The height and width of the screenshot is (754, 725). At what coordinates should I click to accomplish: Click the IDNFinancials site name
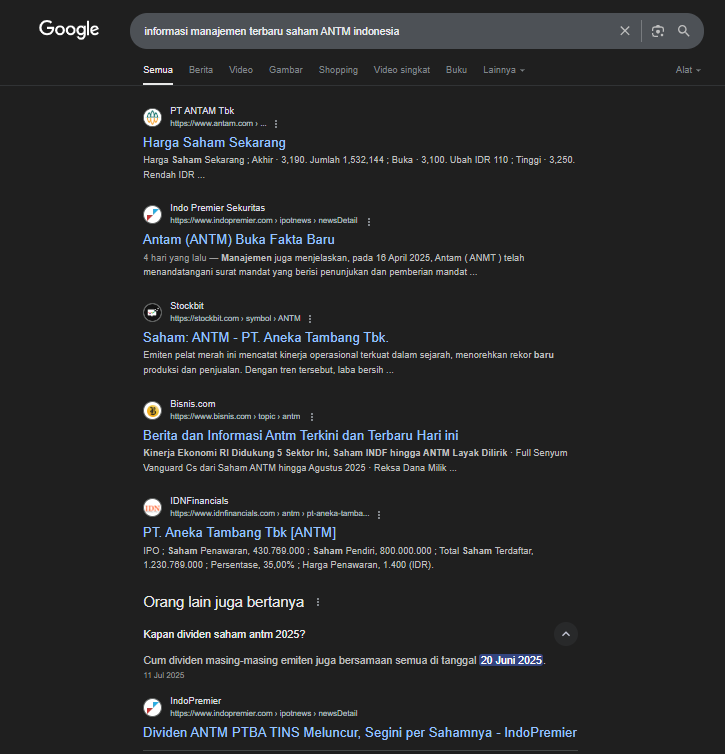[x=199, y=501]
